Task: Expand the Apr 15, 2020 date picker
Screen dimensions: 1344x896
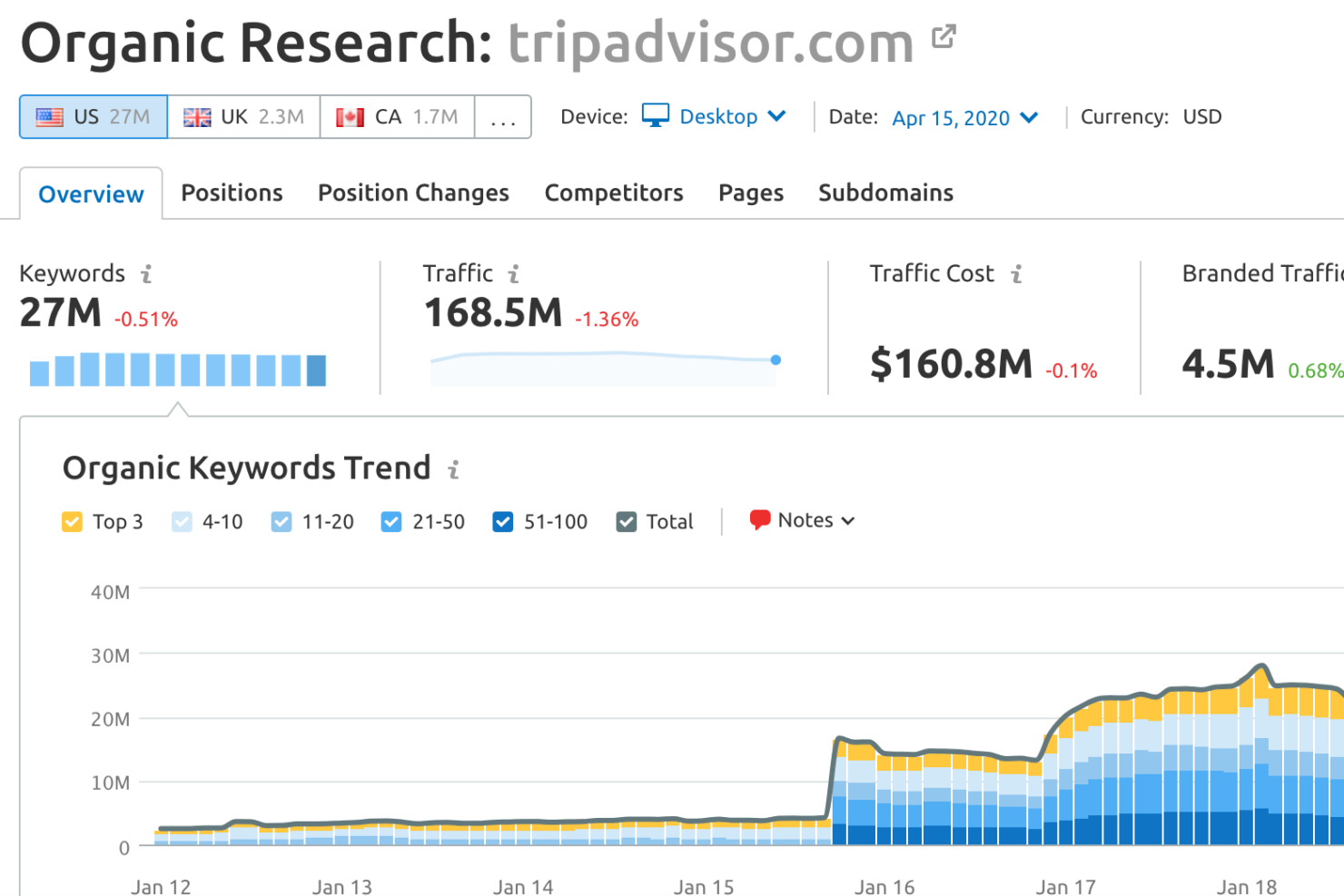Action: (x=964, y=118)
